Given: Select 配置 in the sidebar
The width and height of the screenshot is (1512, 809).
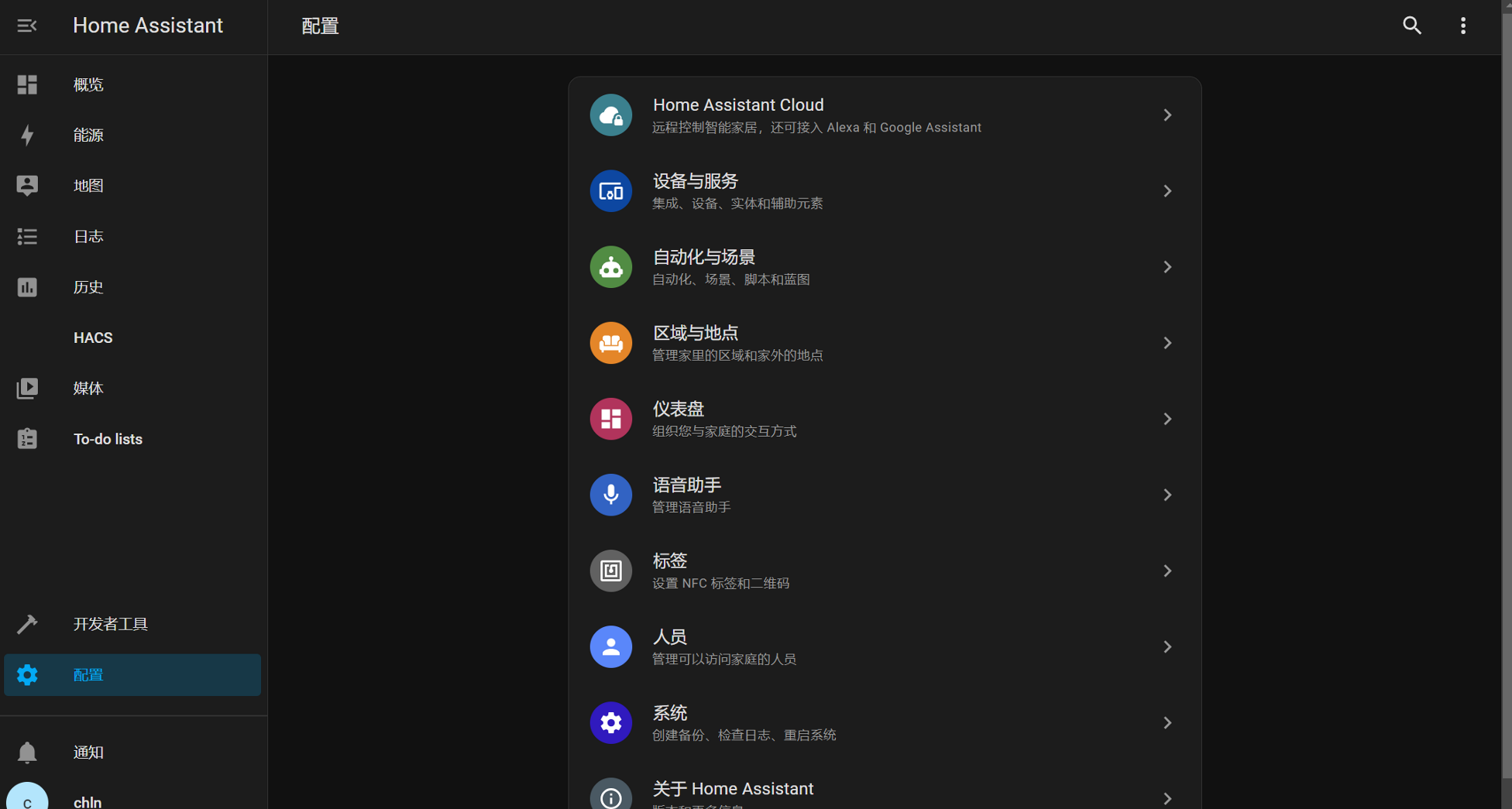Looking at the screenshot, I should 132,675.
